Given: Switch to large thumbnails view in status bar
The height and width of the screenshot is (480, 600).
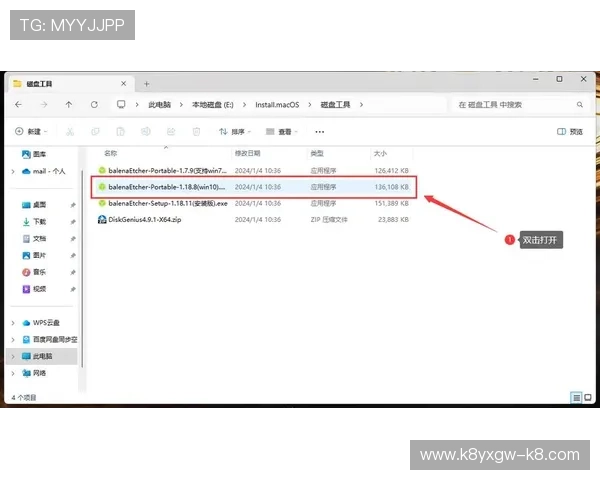Looking at the screenshot, I should [587, 397].
